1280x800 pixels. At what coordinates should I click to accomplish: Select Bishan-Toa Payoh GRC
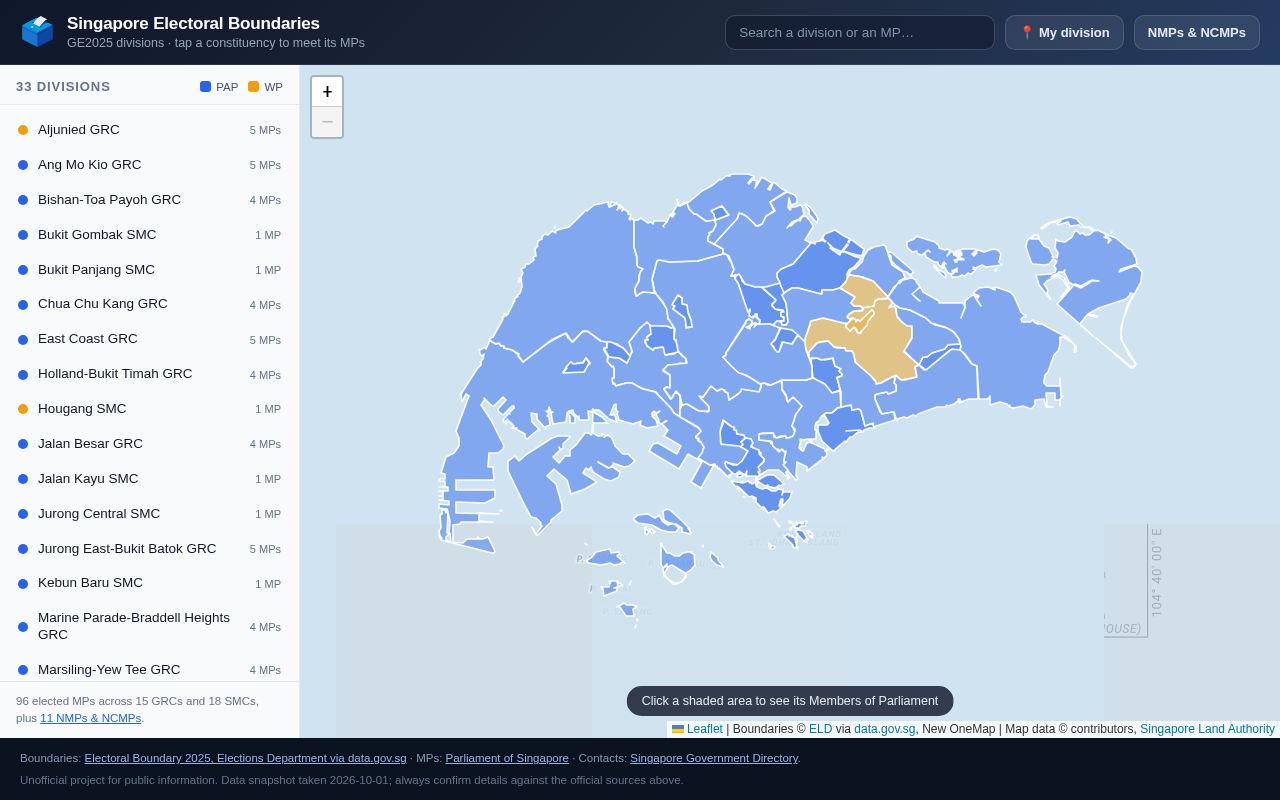tap(150, 200)
